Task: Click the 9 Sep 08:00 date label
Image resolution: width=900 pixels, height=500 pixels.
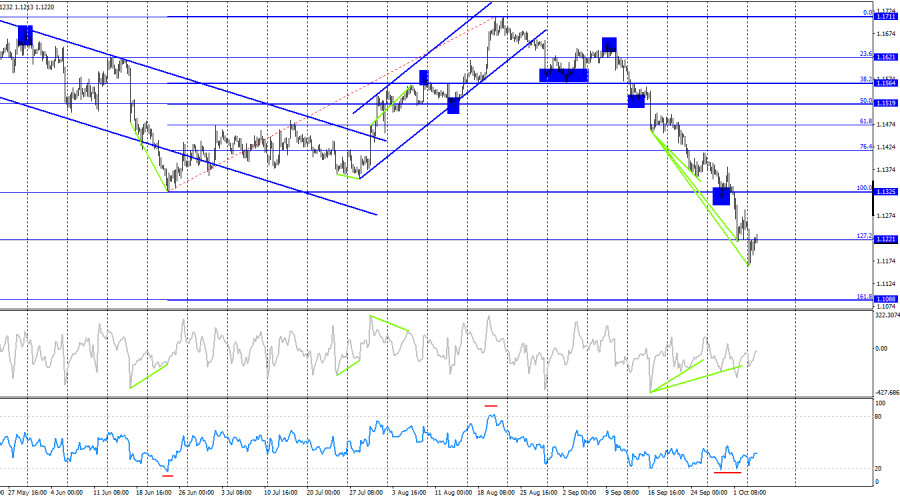Action: pyautogui.click(x=622, y=493)
